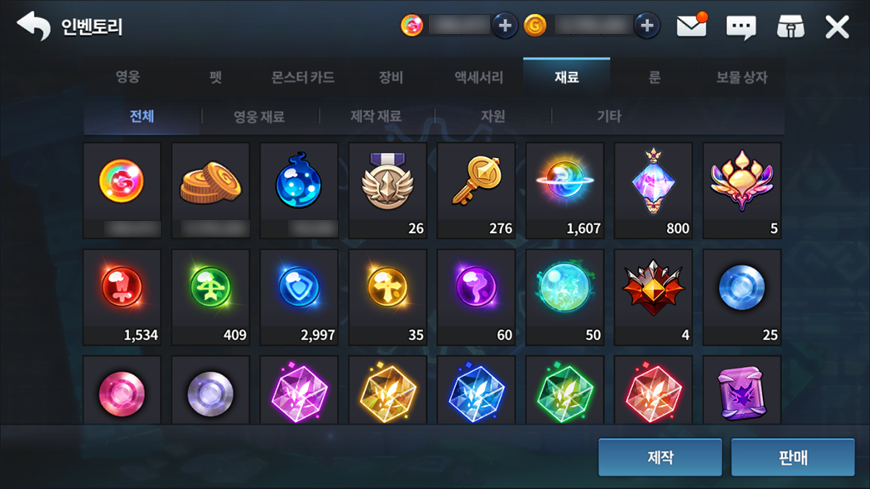This screenshot has height=489, width=870.
Task: Open the shop stall icon
Action: coord(791,27)
